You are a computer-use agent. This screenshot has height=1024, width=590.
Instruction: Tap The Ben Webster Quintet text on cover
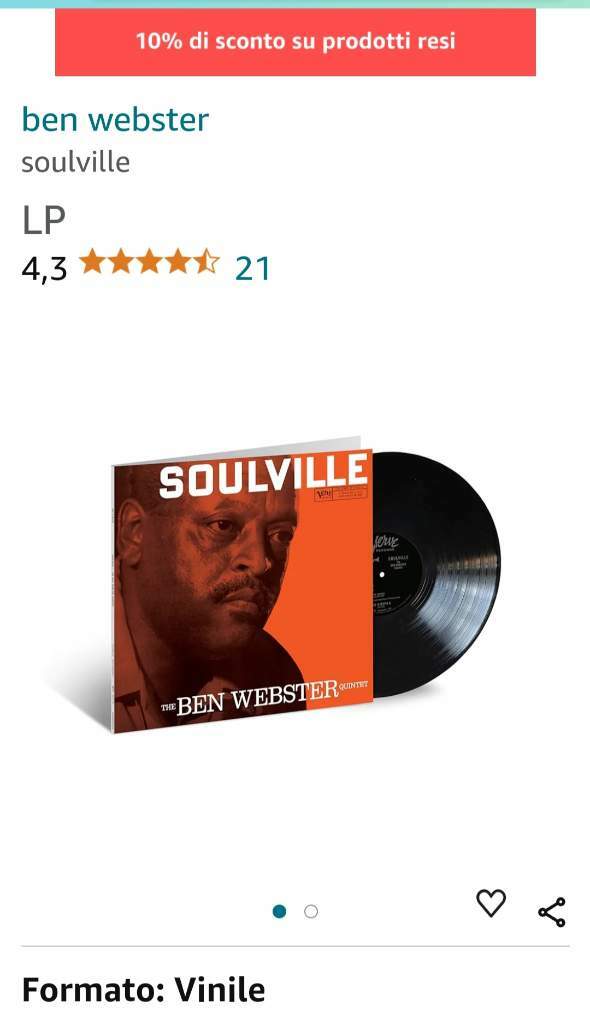coord(265,698)
